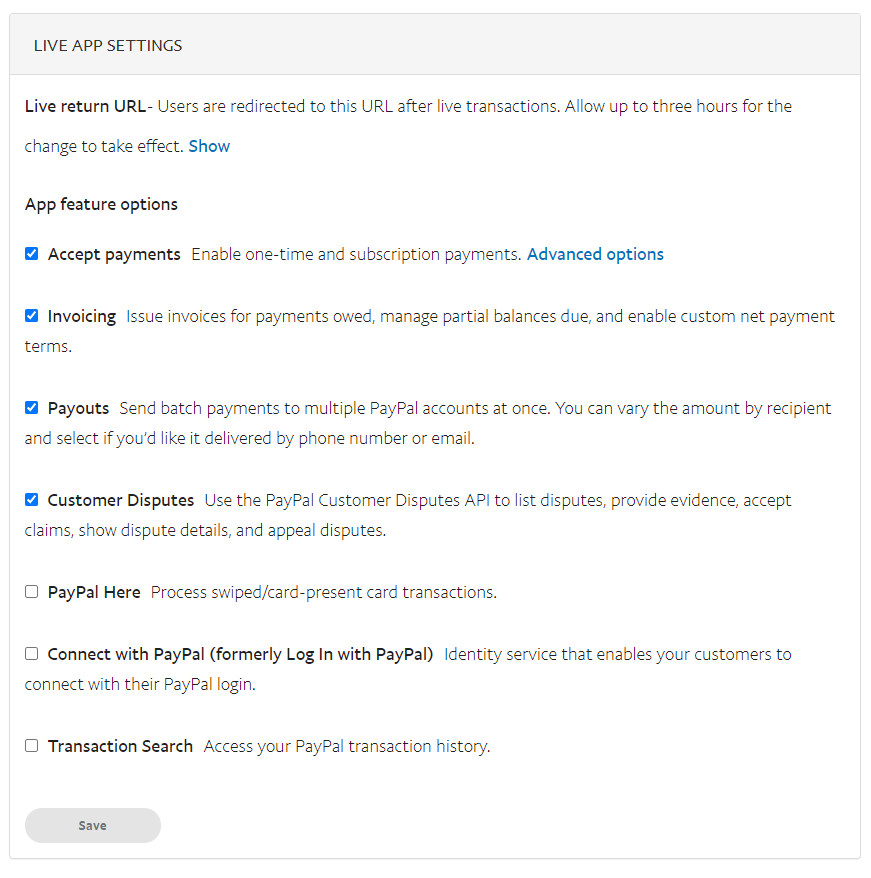Uncheck the Accept payments checkbox

tap(31, 254)
